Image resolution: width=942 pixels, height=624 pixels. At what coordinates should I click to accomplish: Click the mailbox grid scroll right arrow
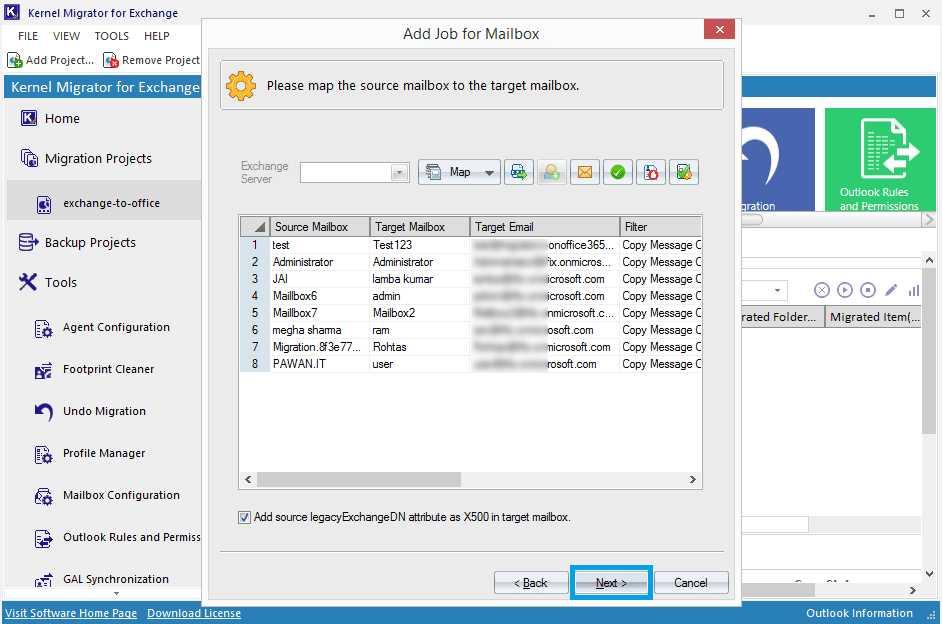693,479
